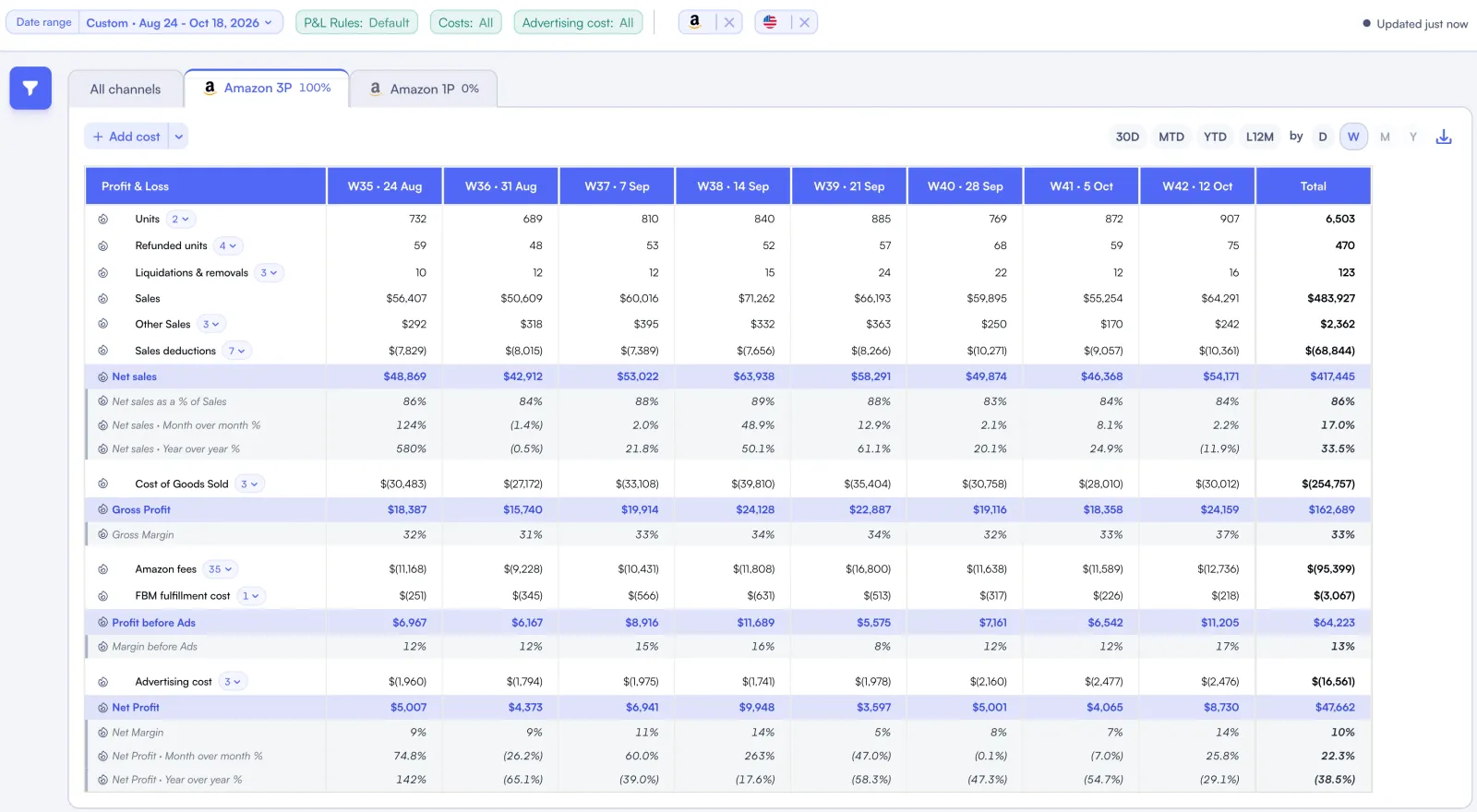The height and width of the screenshot is (812, 1477).
Task: Select the YTD quick range
Action: tap(1215, 137)
